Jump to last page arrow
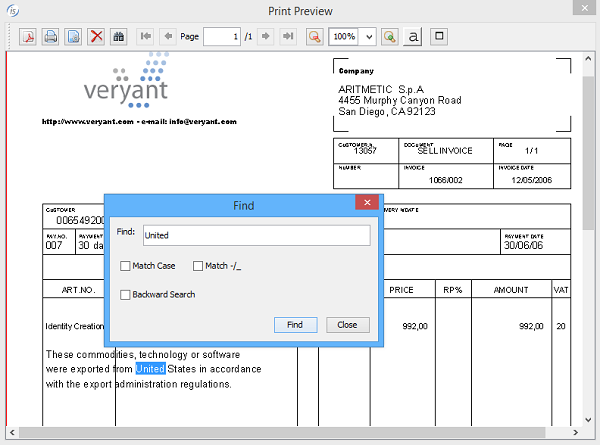 point(288,36)
